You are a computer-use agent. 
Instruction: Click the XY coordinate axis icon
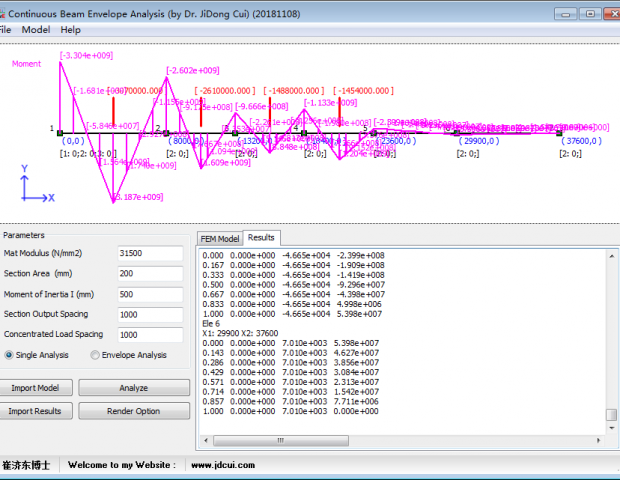(34, 189)
